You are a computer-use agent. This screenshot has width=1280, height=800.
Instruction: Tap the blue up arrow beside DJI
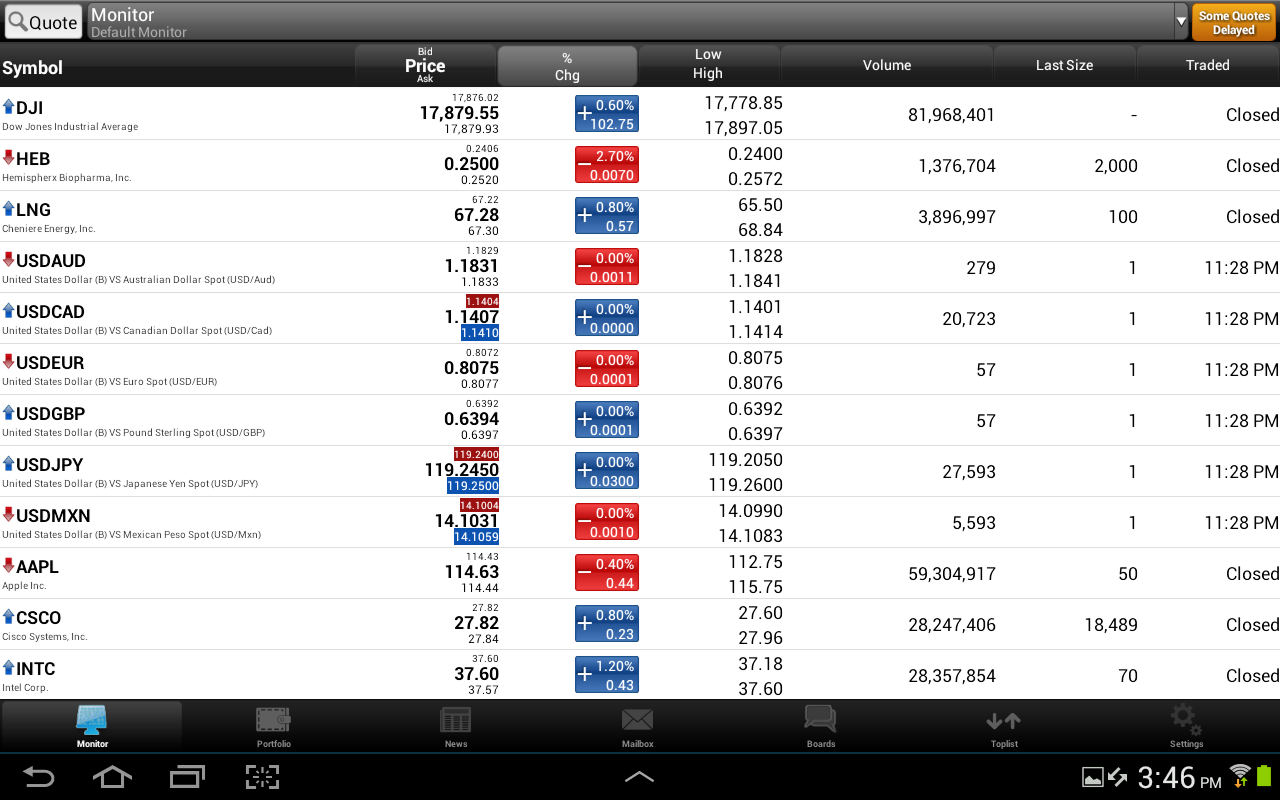[x=8, y=106]
